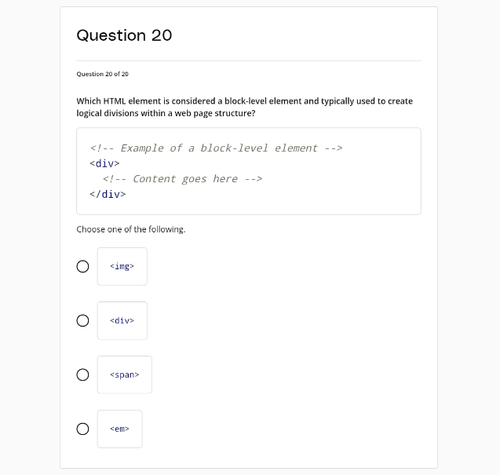
Task: Mark the <em> option radio button
Action: point(83,429)
